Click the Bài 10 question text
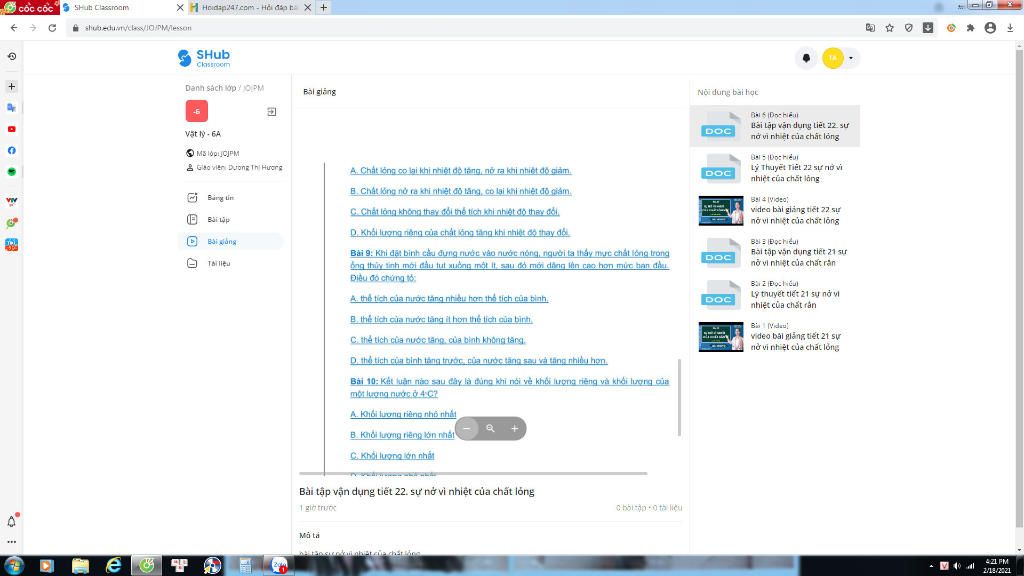The width and height of the screenshot is (1024, 576). pyautogui.click(x=509, y=387)
